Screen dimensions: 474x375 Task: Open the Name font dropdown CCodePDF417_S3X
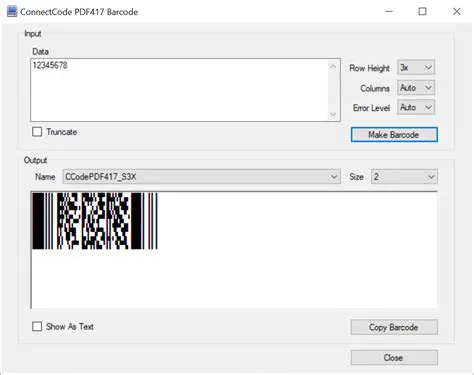202,177
